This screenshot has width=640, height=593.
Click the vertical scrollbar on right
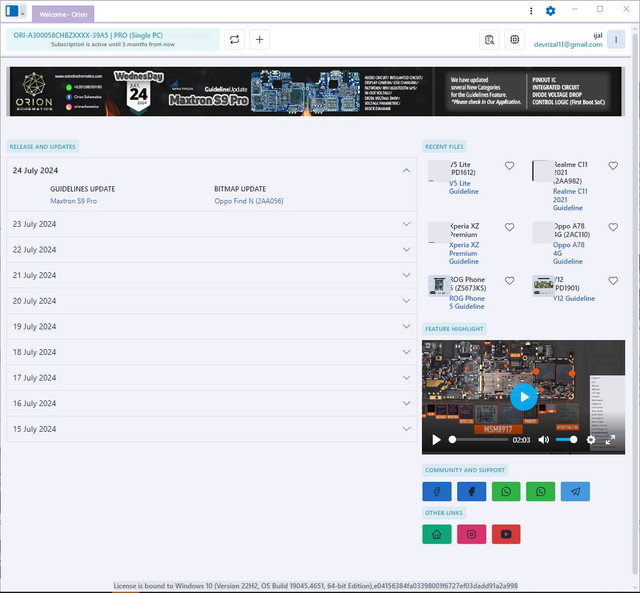[x=636, y=302]
